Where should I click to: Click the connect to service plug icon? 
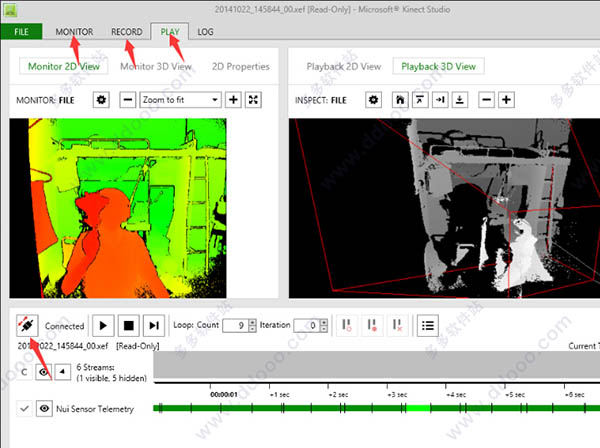27,326
